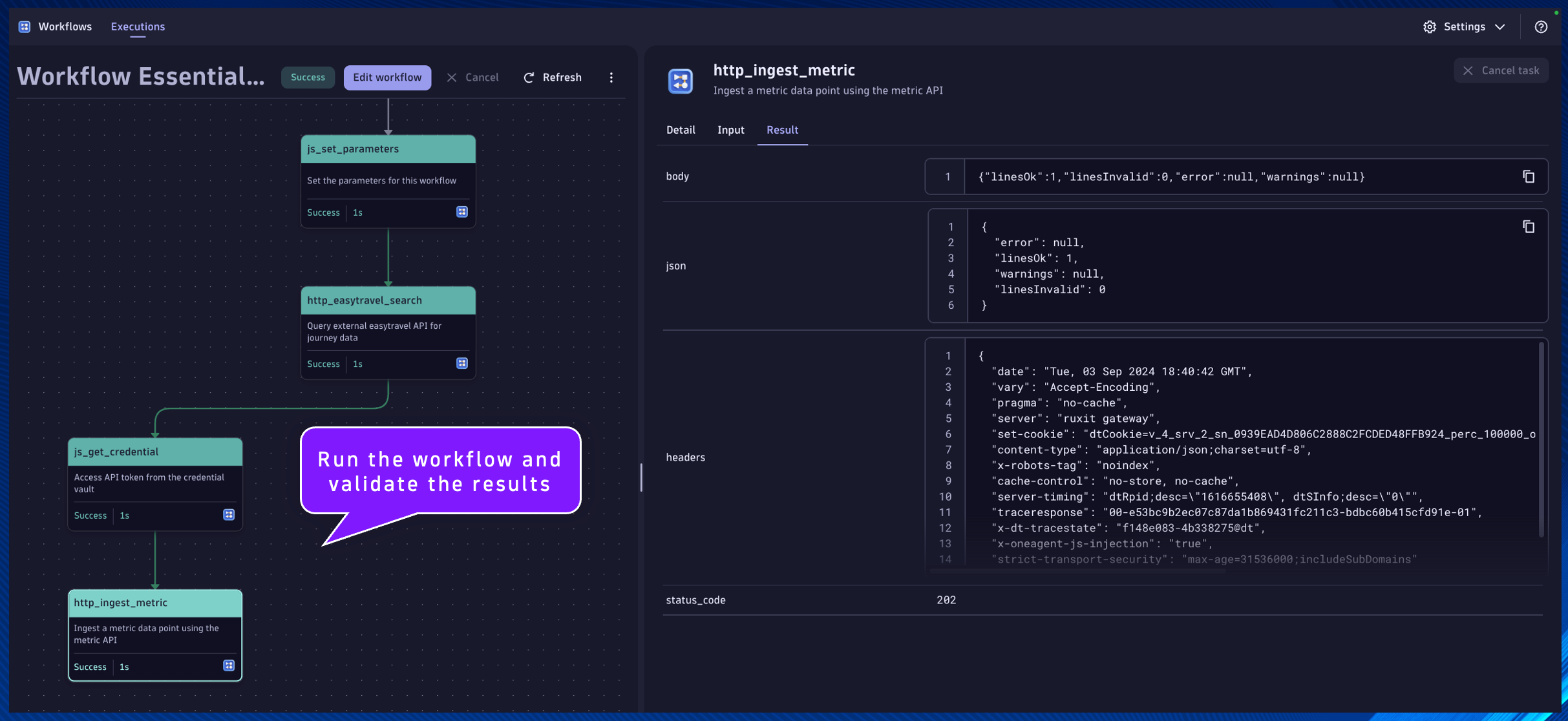Copy the json result to clipboard
This screenshot has width=1568, height=721.
(x=1529, y=227)
